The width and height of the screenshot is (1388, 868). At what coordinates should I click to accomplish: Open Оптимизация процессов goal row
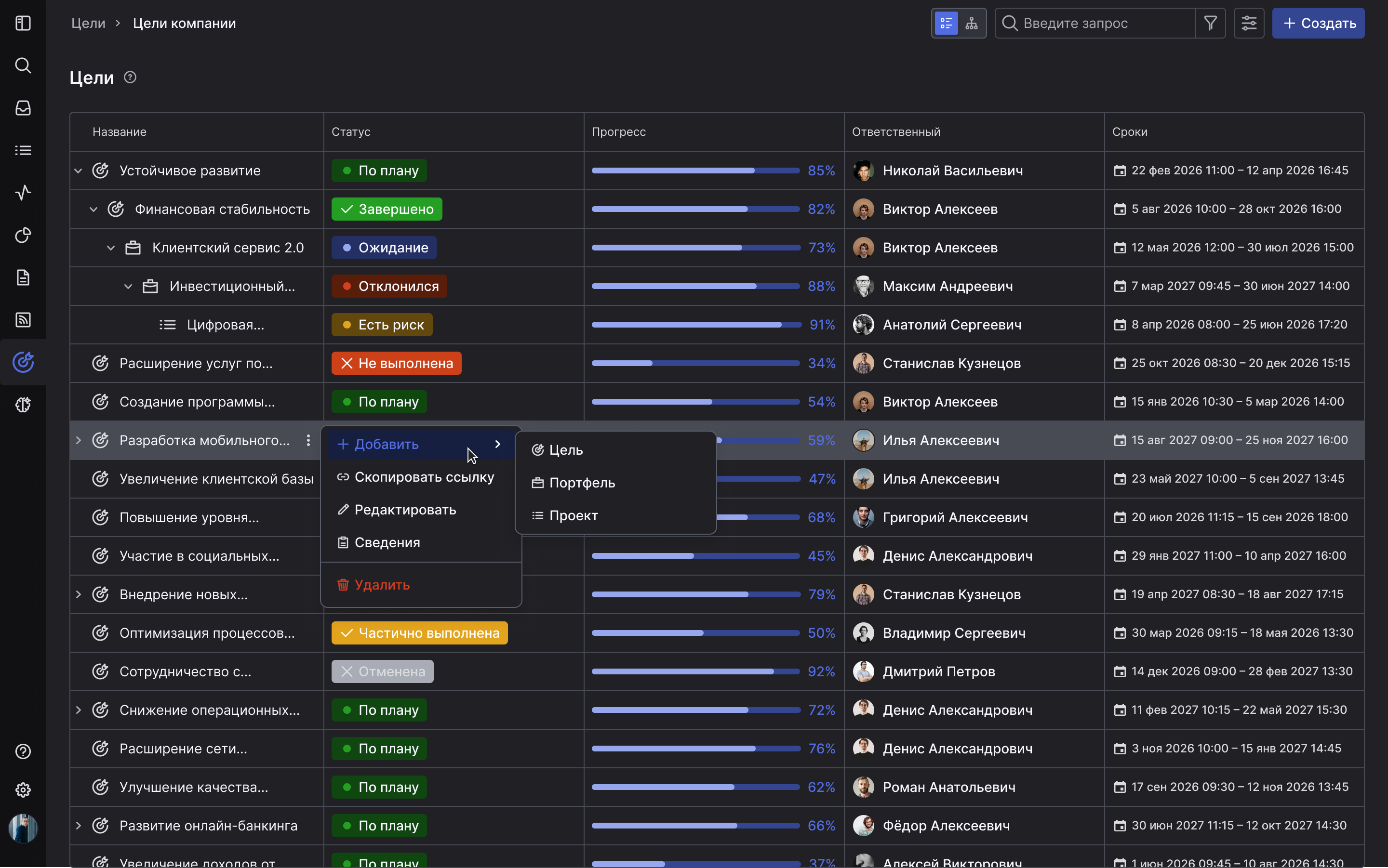197,633
